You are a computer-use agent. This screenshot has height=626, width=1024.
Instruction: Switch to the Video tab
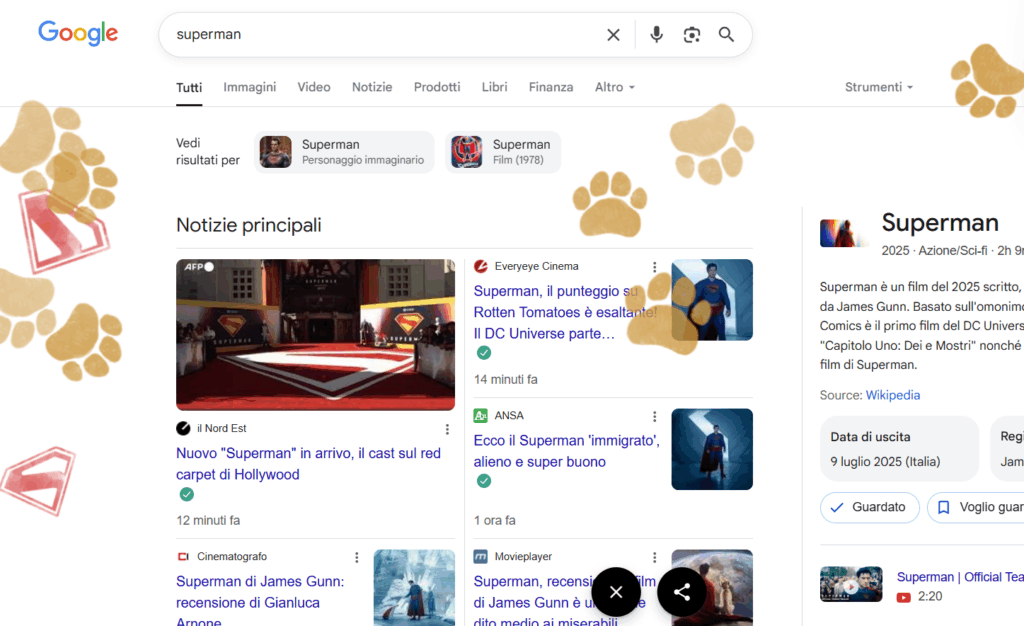[x=313, y=87]
